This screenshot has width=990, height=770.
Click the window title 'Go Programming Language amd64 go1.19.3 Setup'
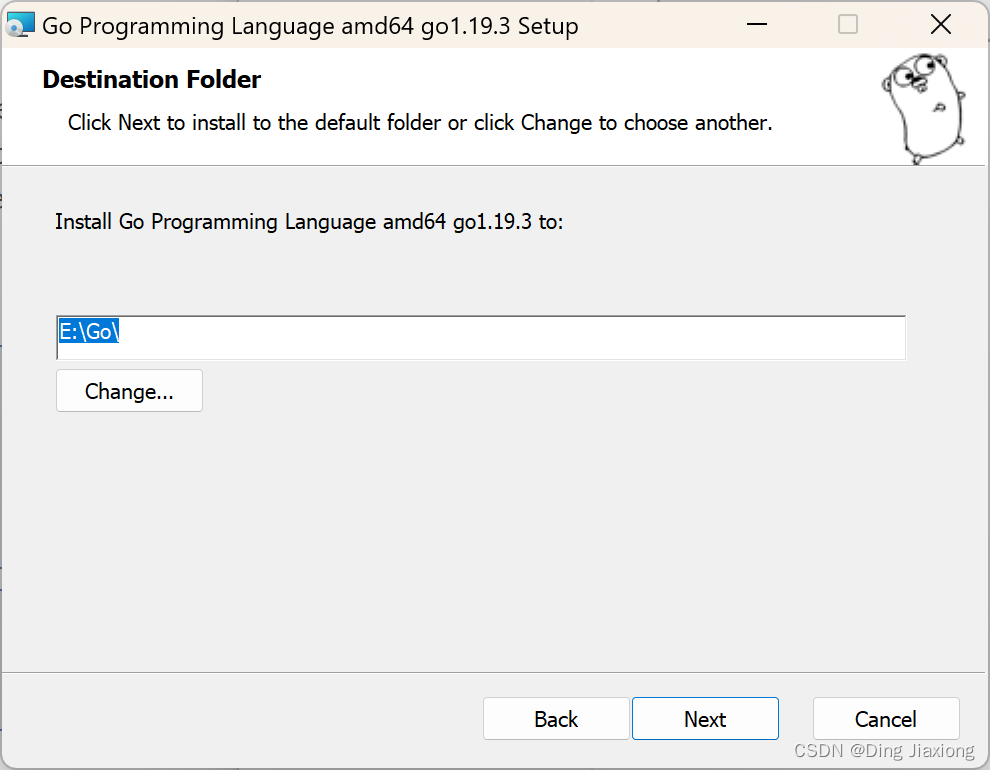310,27
